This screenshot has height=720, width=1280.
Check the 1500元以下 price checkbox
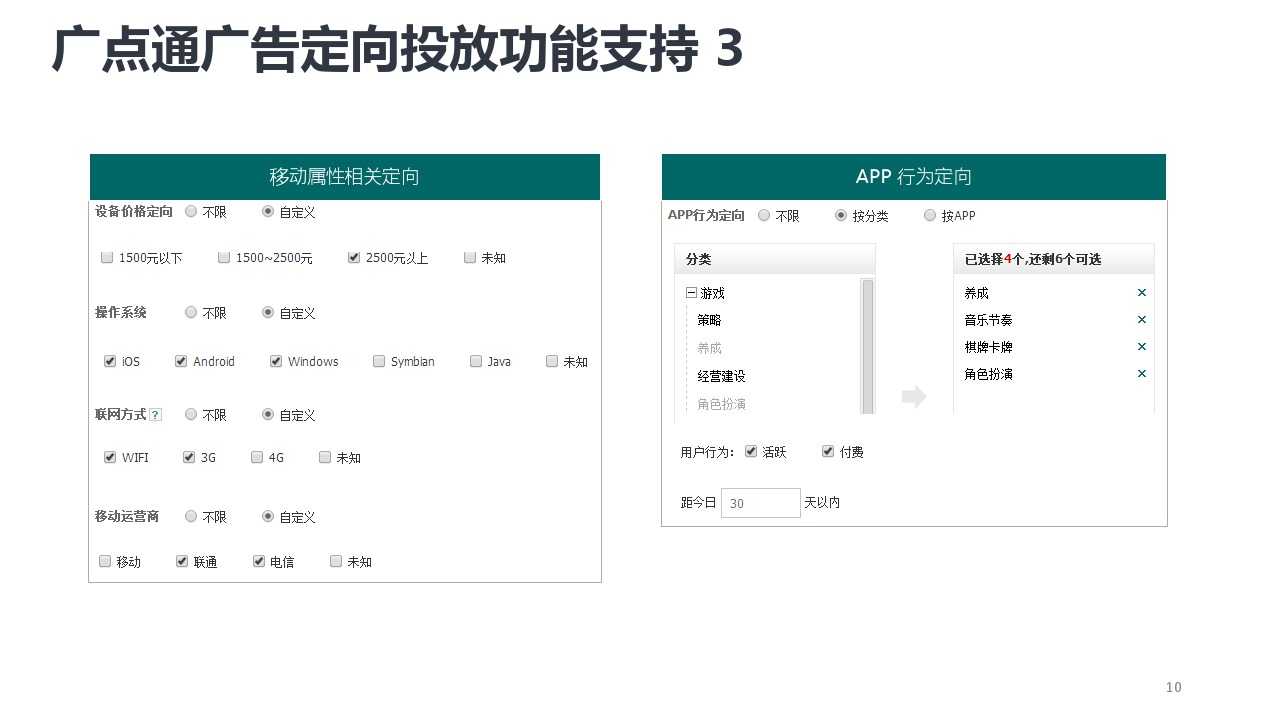107,258
